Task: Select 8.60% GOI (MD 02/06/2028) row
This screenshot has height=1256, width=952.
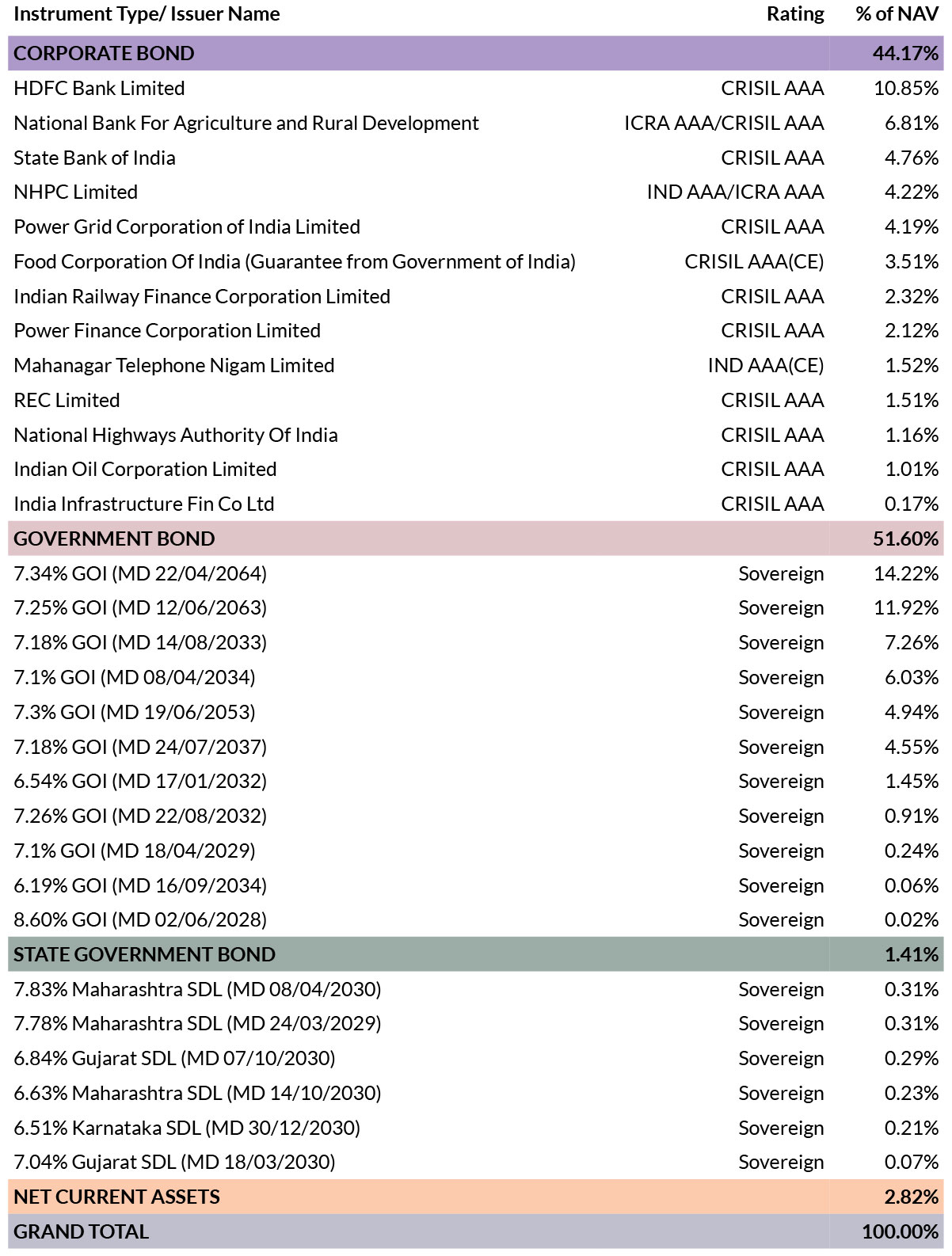Action: point(476,919)
